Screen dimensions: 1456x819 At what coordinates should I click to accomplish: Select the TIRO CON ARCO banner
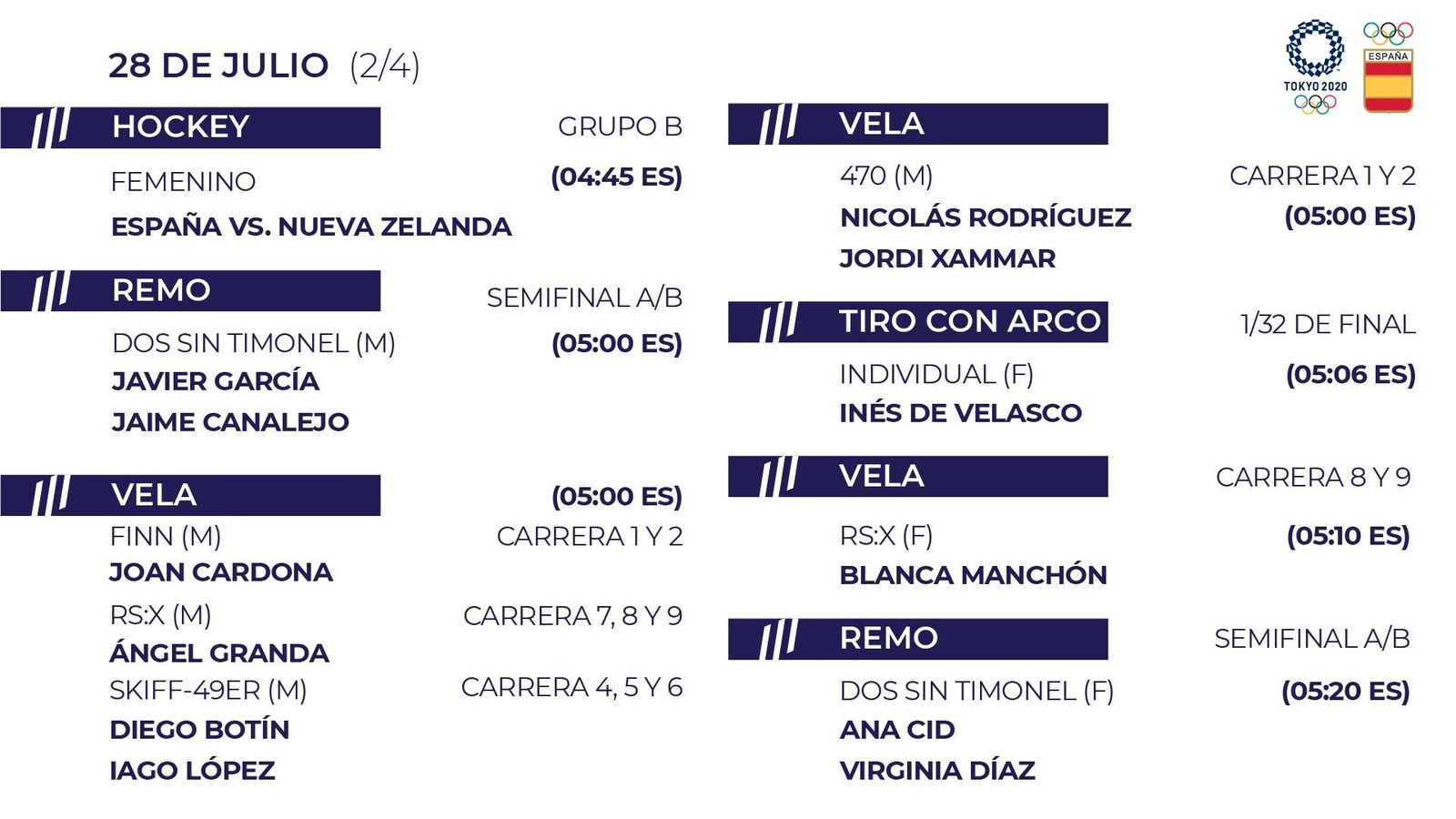(918, 322)
